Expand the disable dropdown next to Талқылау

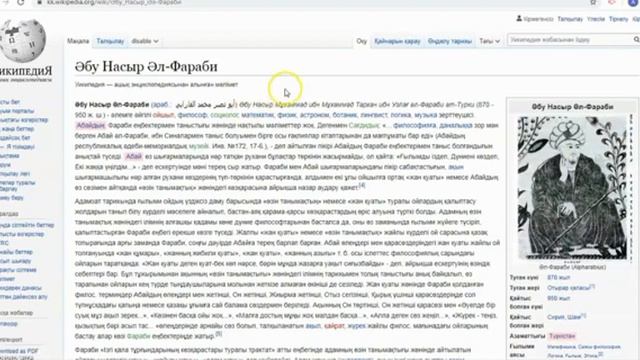click(145, 41)
